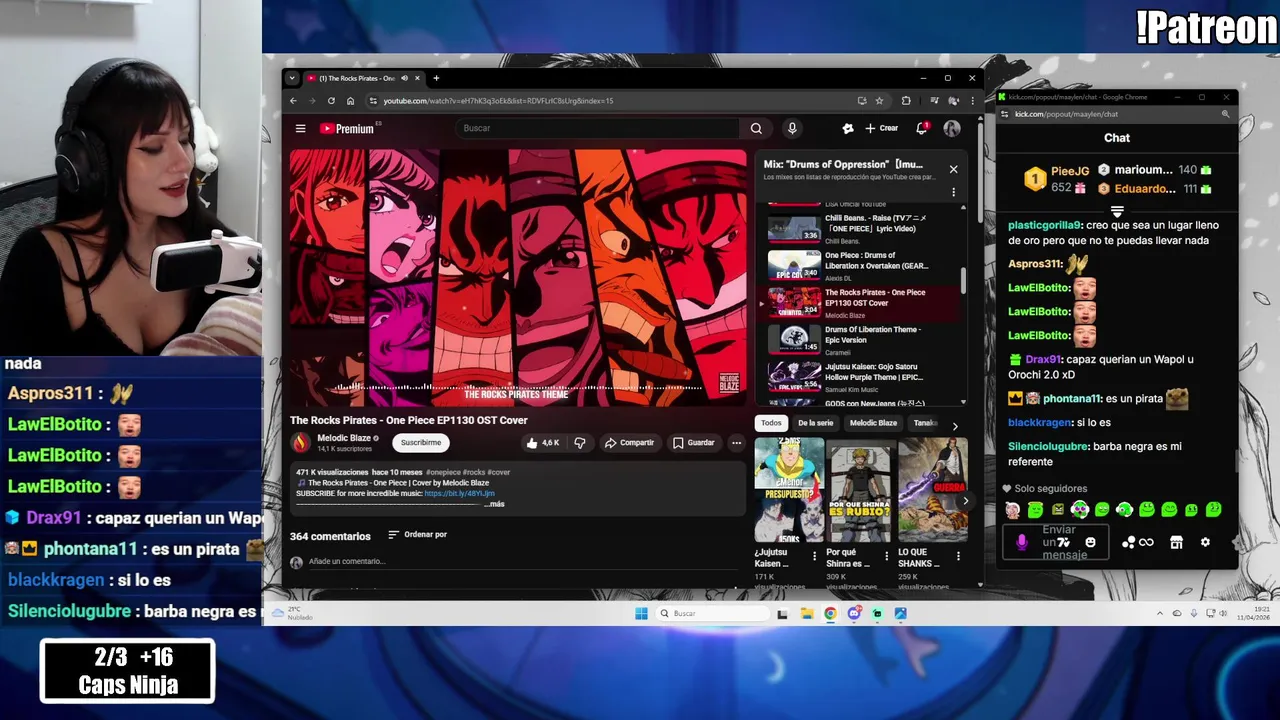Insert the first quick emote in Kick chat
The height and width of the screenshot is (720, 1280).
[x=1013, y=511]
